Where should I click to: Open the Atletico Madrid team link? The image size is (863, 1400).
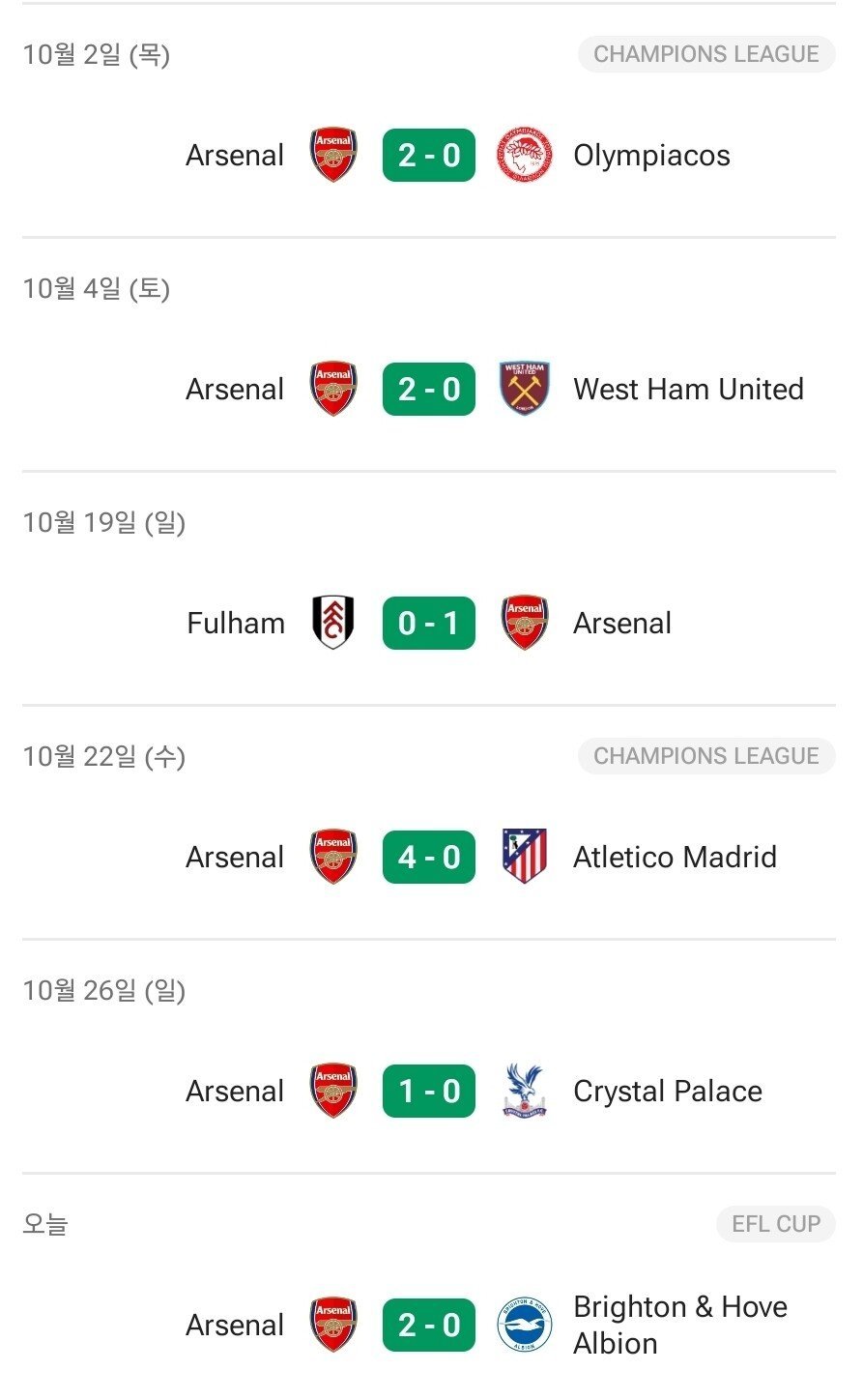tap(675, 858)
